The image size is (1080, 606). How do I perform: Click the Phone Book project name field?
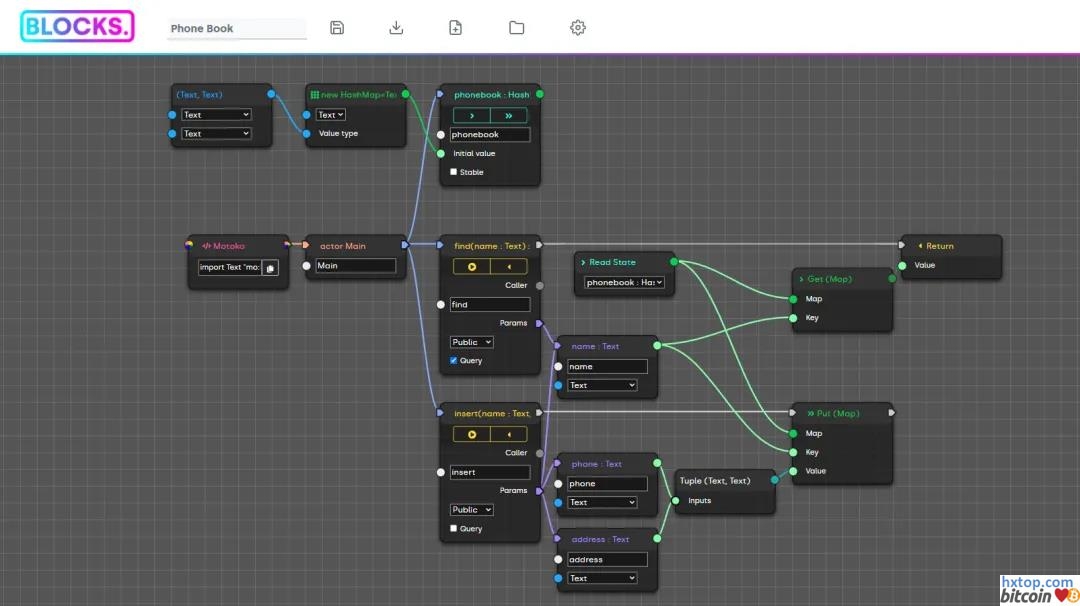[x=236, y=29]
